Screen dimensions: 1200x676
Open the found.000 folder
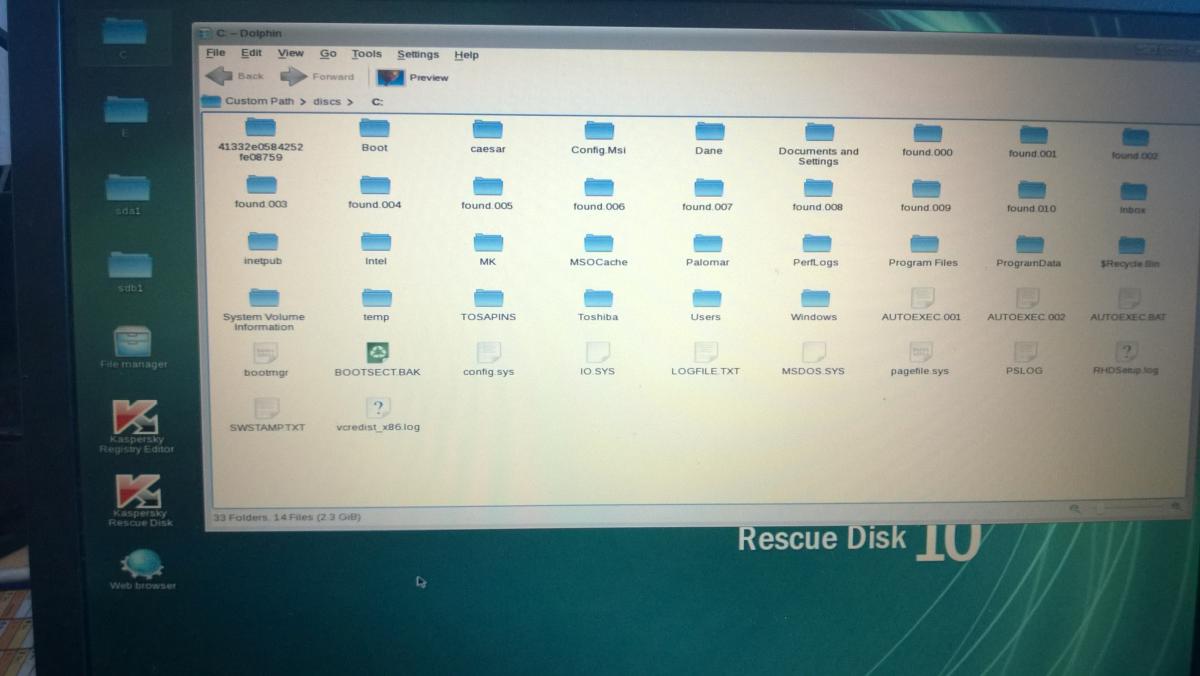tap(927, 141)
